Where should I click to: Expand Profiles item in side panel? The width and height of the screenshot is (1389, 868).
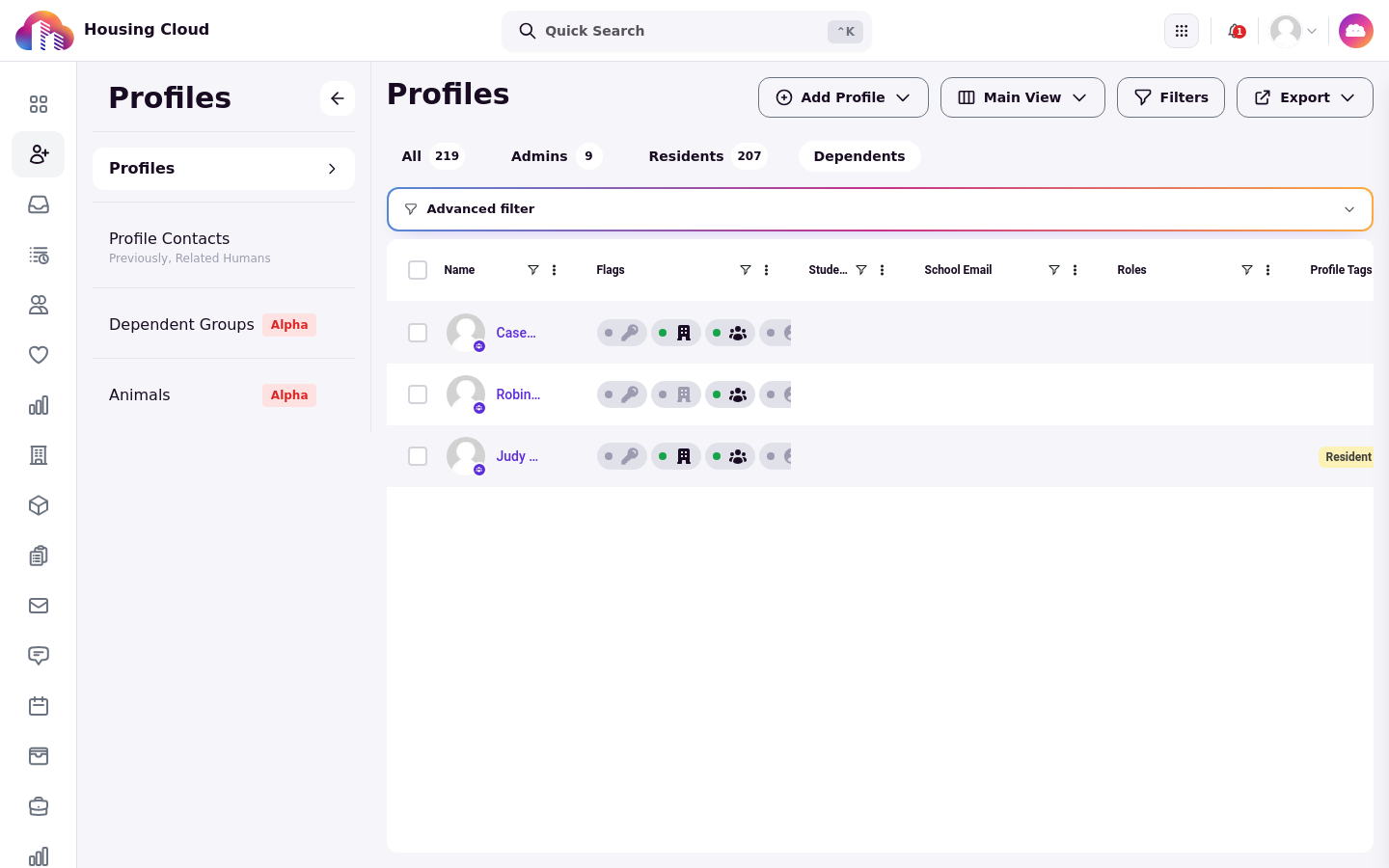click(x=224, y=169)
